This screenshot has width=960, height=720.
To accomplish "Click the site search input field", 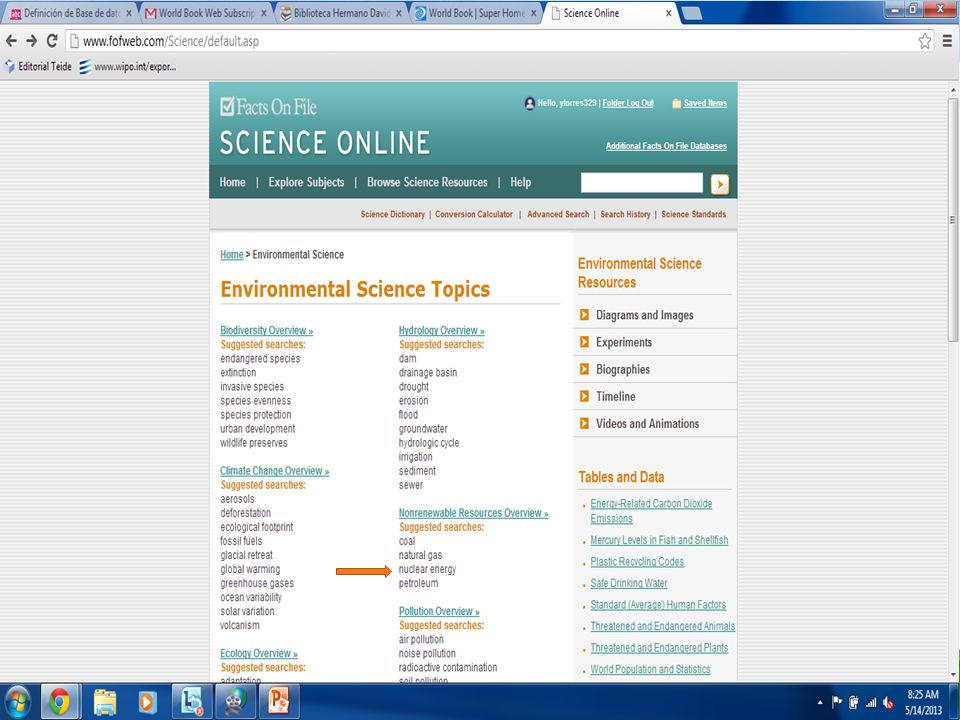I will click(642, 182).
